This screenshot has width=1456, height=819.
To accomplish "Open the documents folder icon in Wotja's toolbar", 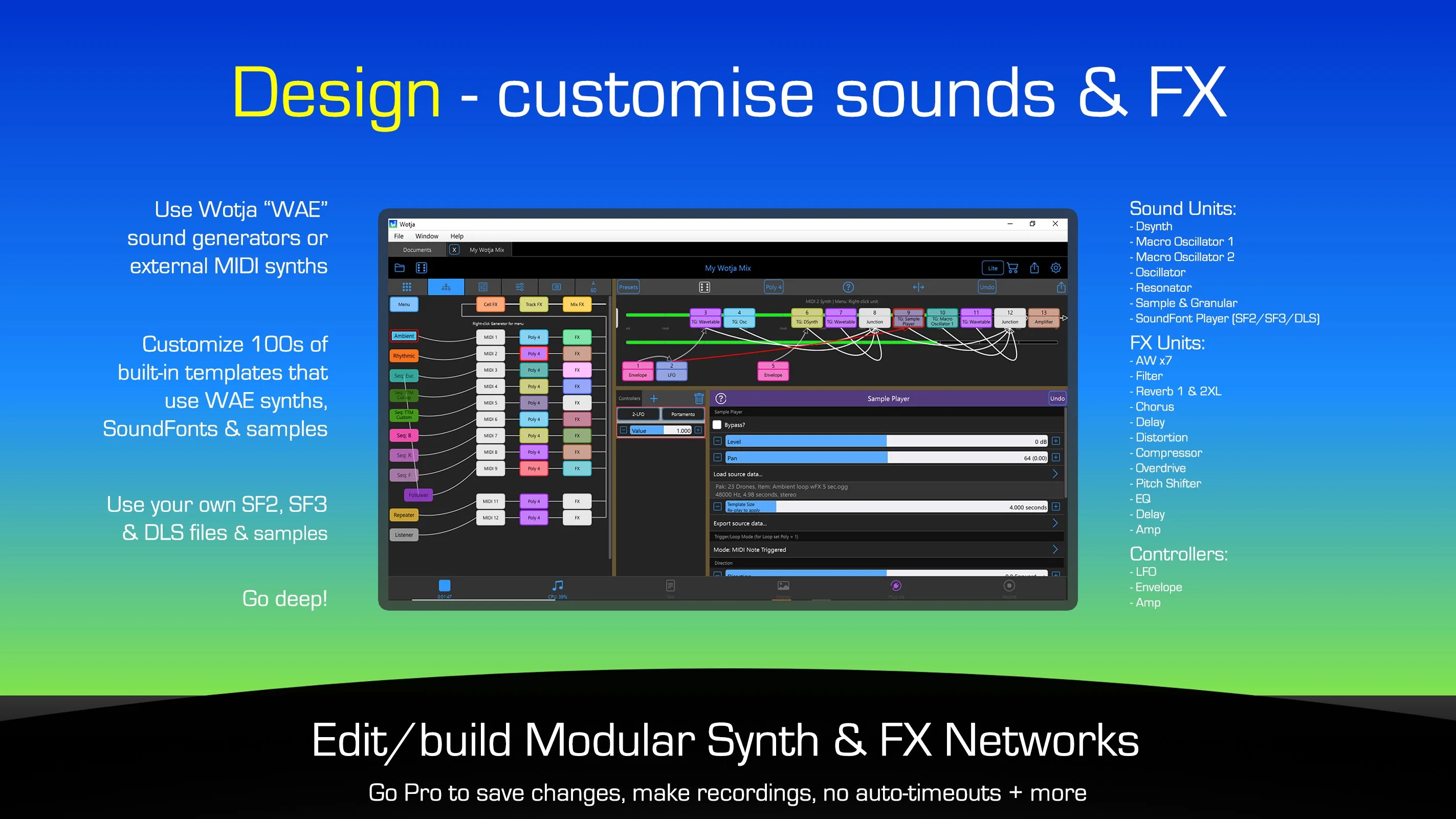I will point(400,268).
